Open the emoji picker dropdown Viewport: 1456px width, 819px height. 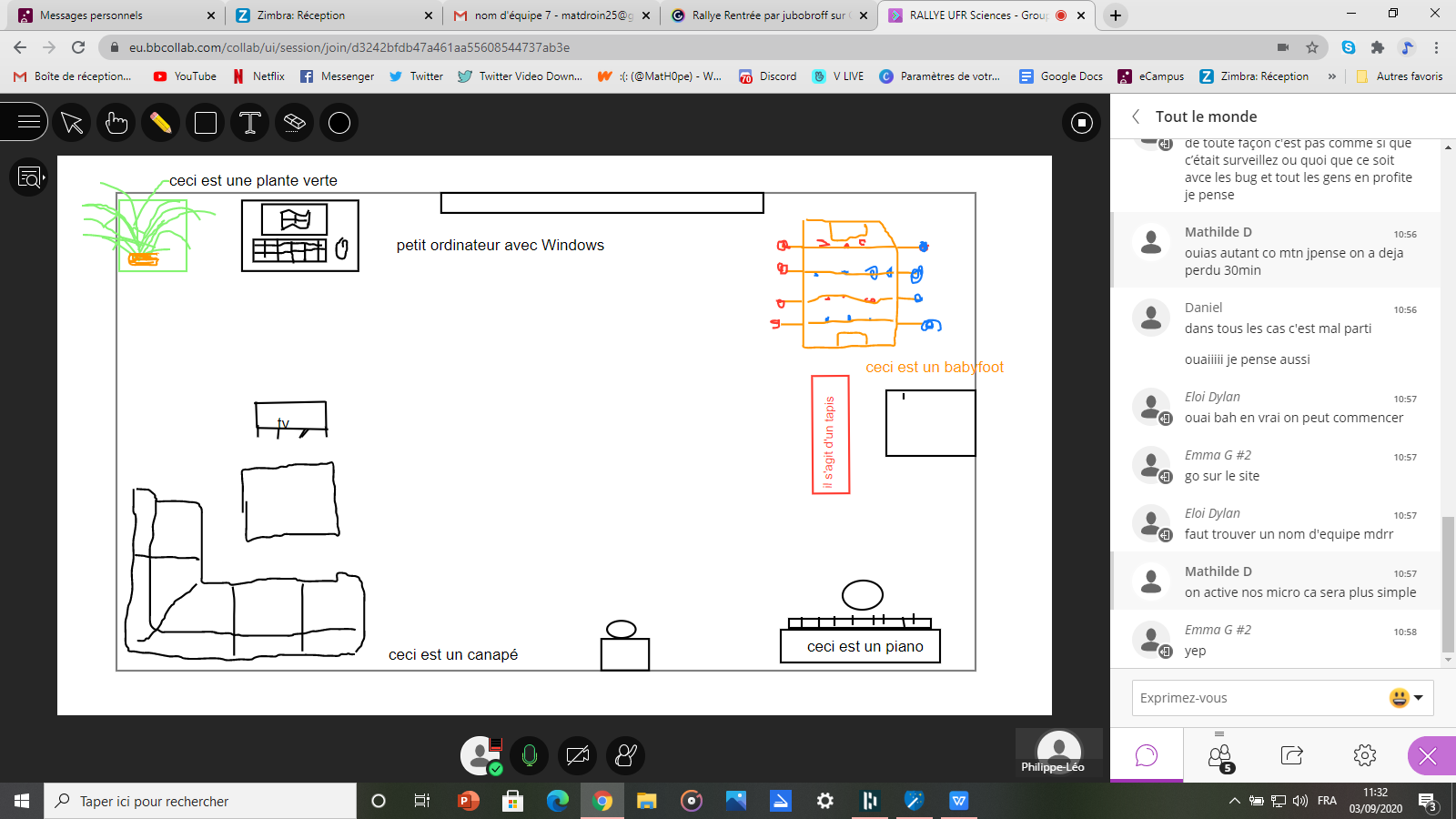(x=1406, y=698)
